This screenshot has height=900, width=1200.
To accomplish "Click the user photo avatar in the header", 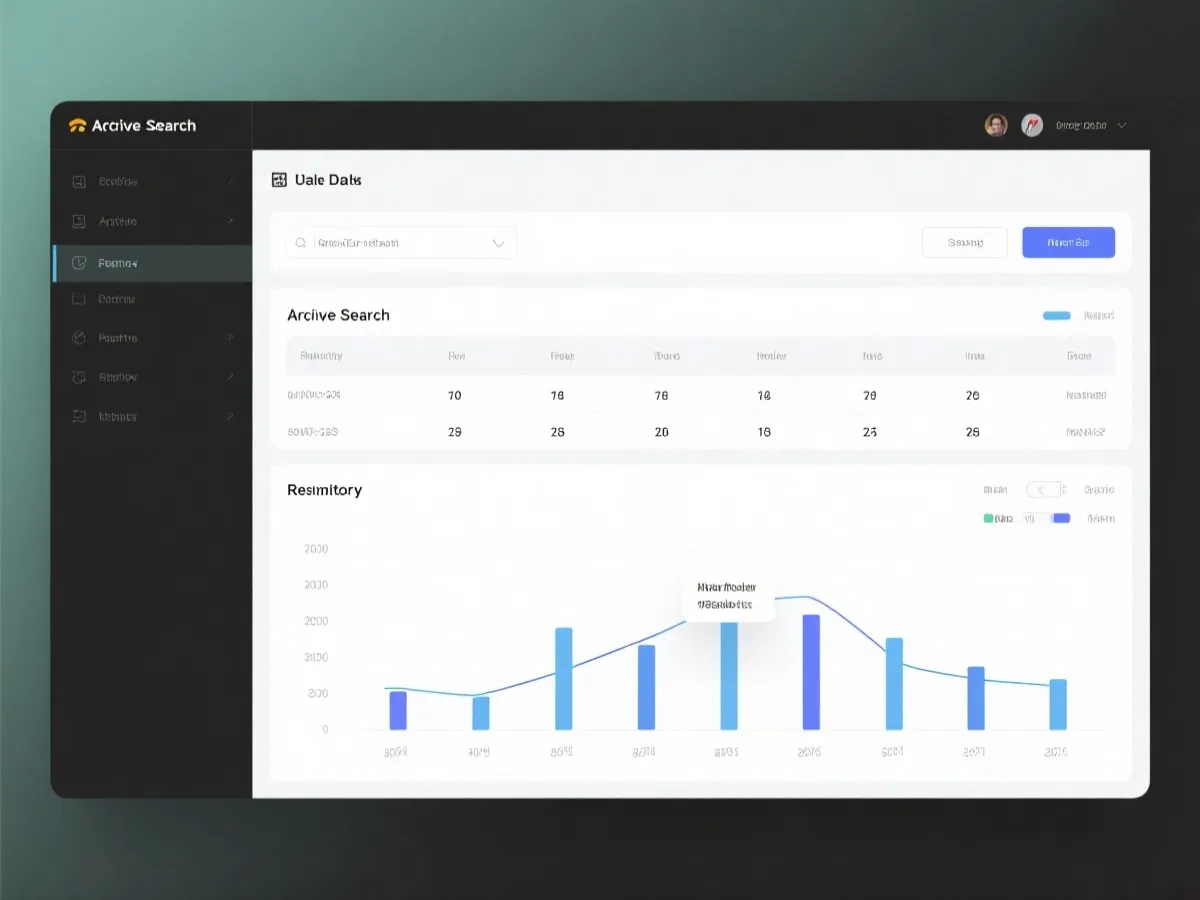I will point(996,125).
